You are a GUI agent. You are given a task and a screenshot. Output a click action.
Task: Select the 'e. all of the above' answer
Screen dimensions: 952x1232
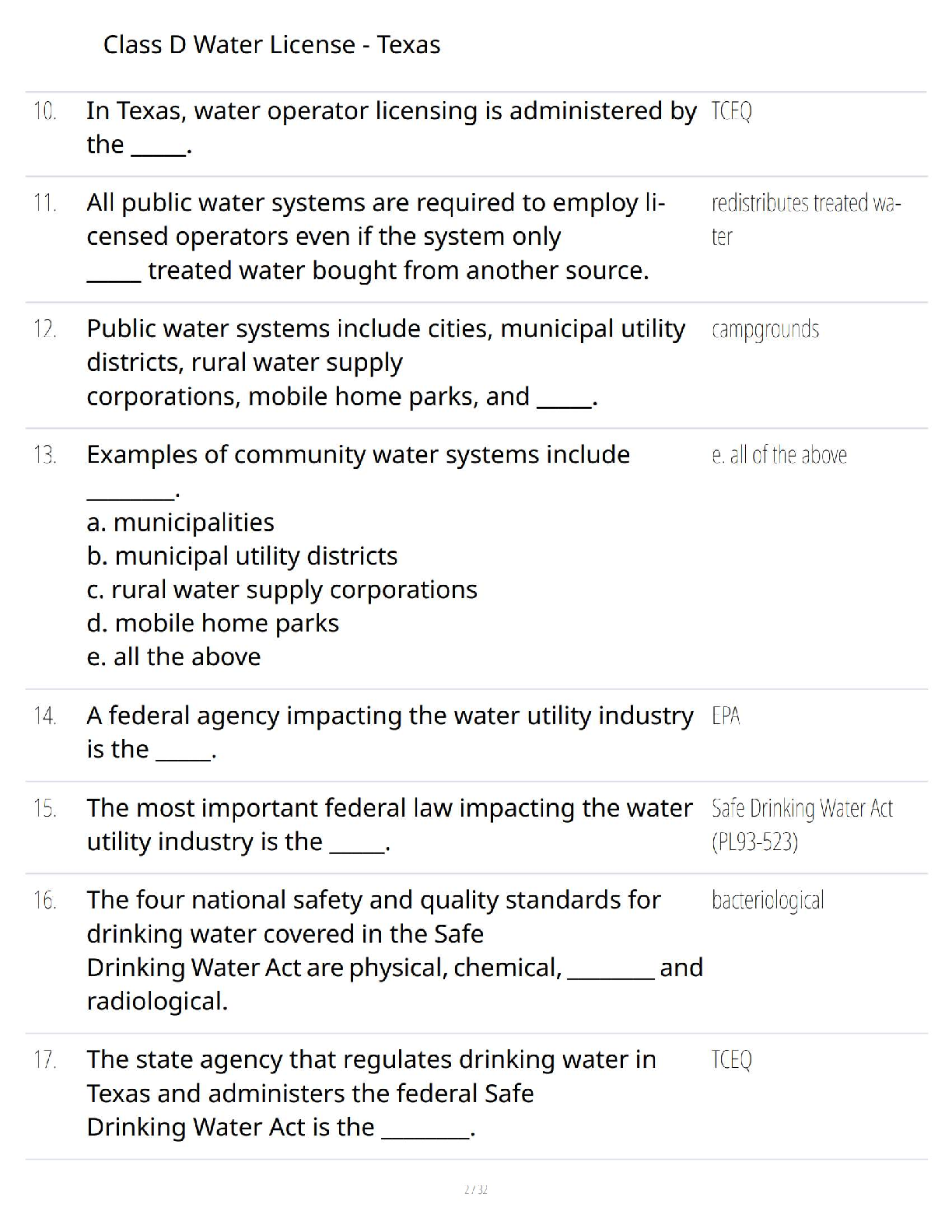[779, 455]
